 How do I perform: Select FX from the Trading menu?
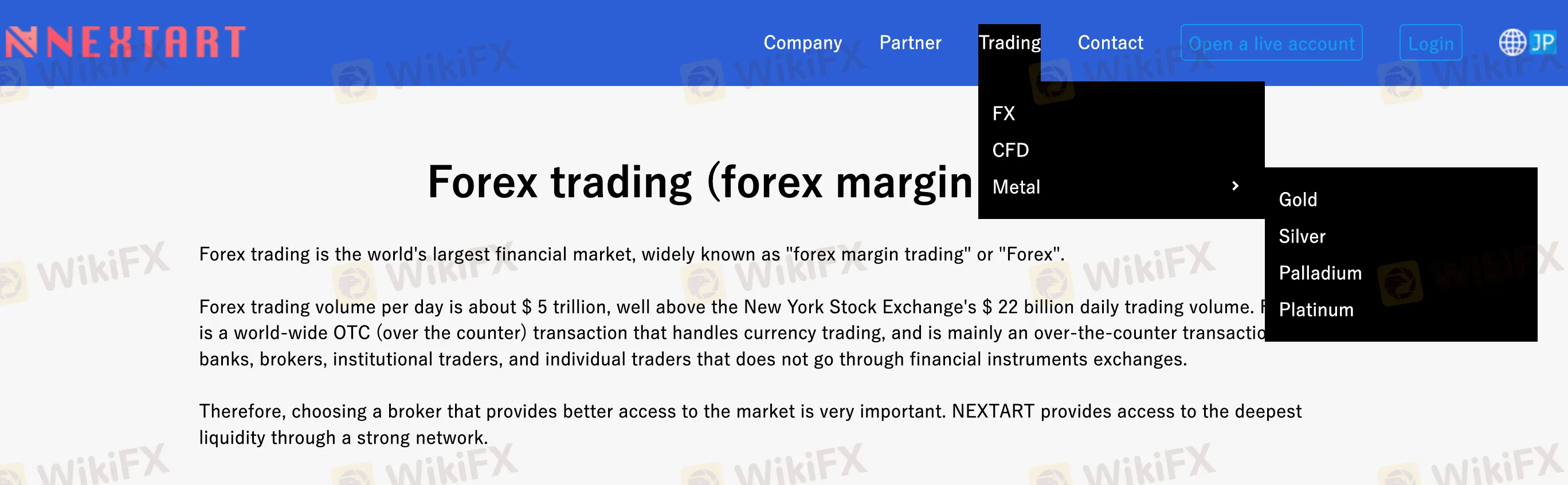[x=1003, y=113]
